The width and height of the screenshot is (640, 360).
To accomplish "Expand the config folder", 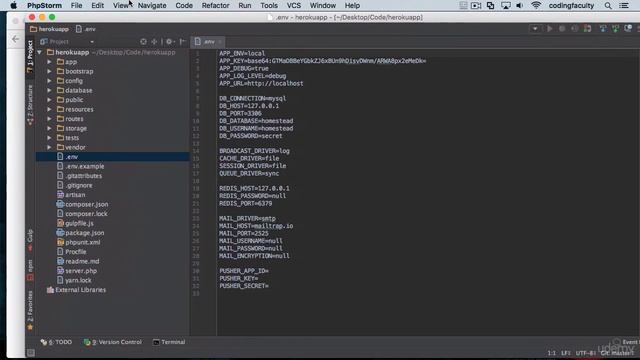I will 49,81.
